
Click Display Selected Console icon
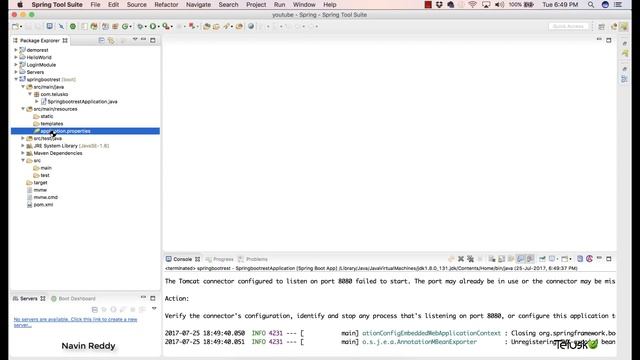pos(552,259)
